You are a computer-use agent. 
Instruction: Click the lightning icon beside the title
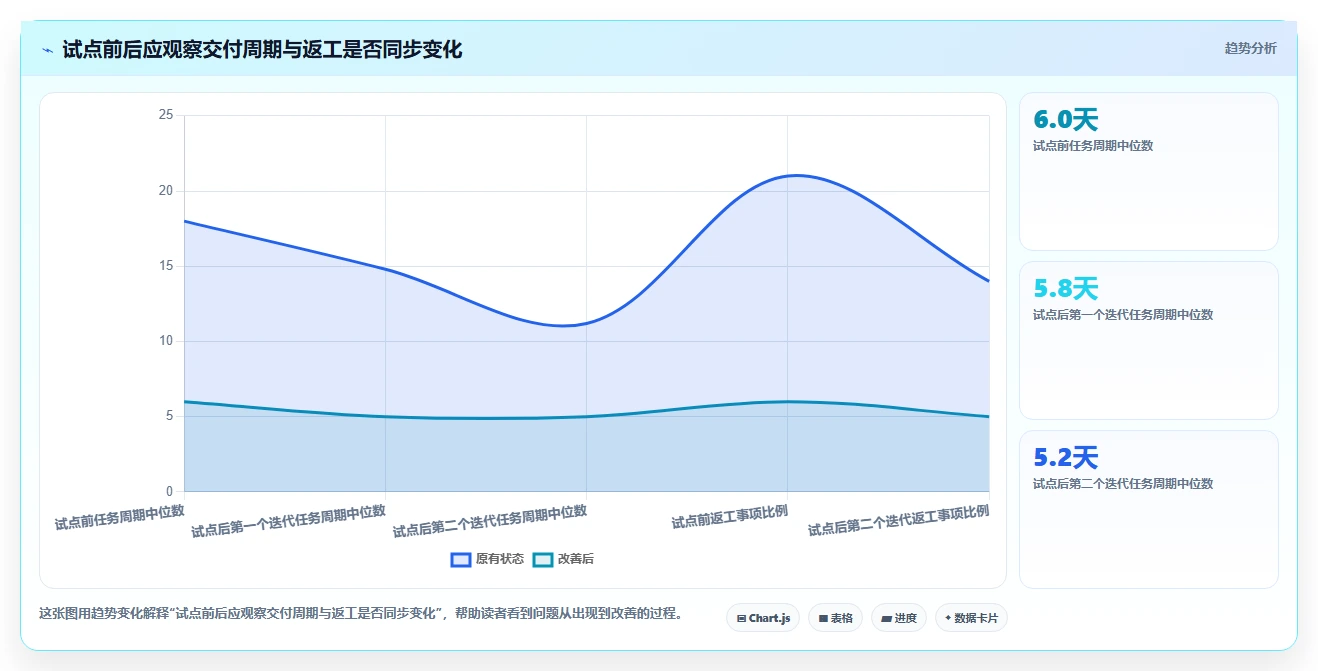pos(47,50)
